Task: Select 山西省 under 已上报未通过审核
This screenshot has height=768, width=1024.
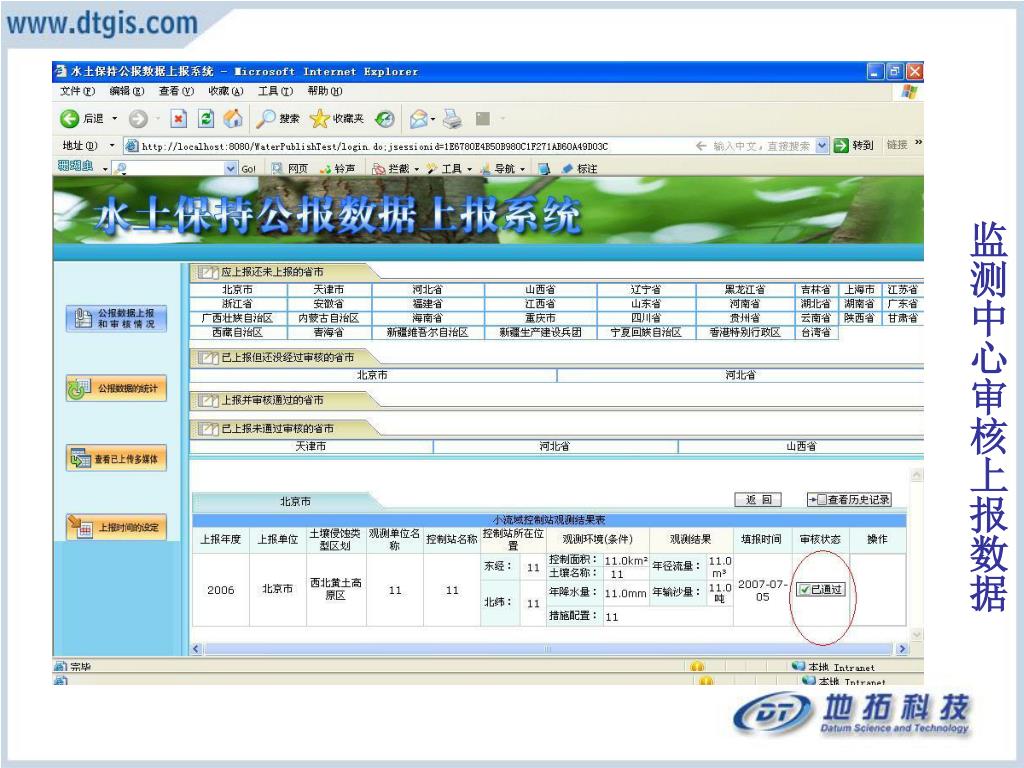Action: (801, 446)
